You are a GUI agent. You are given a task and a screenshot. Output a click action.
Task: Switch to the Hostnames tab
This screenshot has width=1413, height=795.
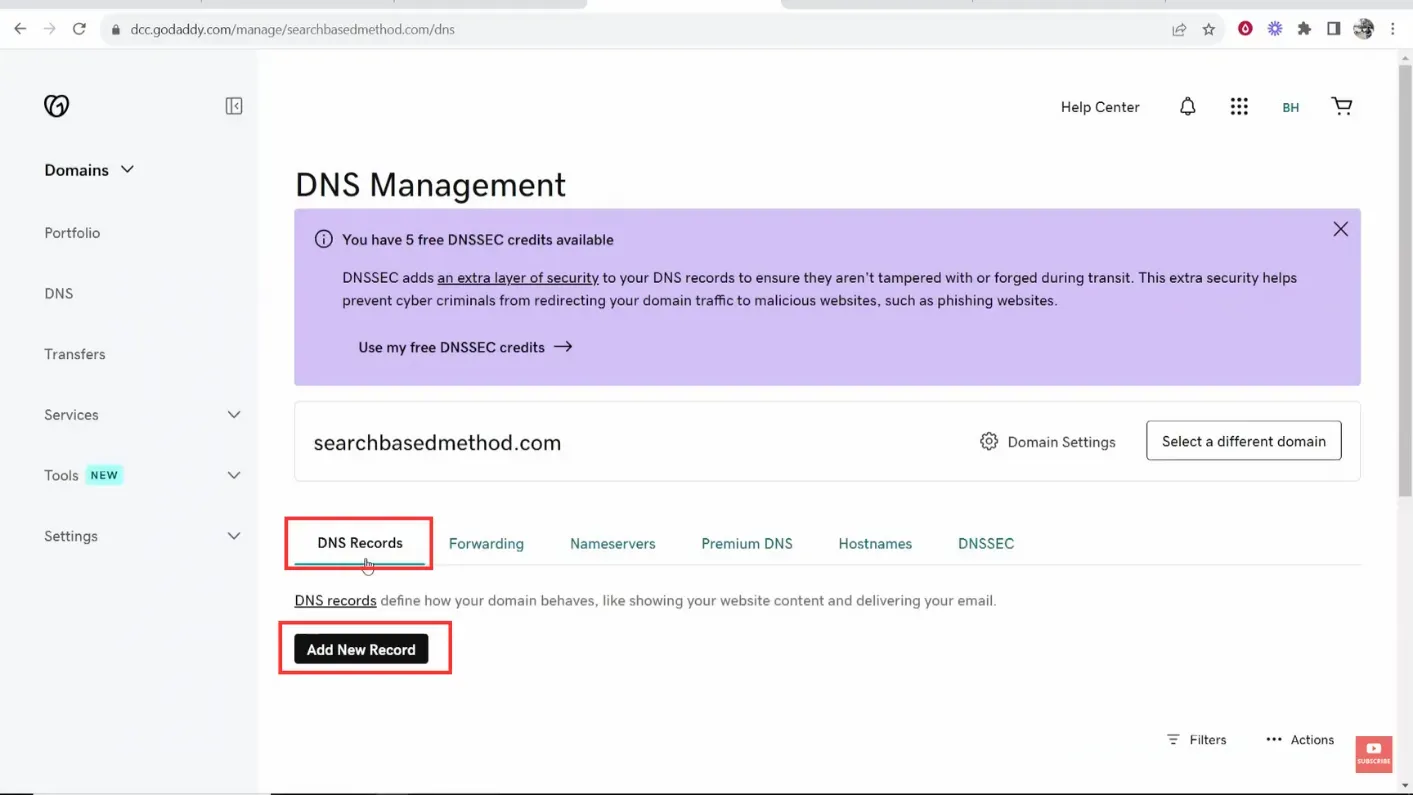coord(875,544)
